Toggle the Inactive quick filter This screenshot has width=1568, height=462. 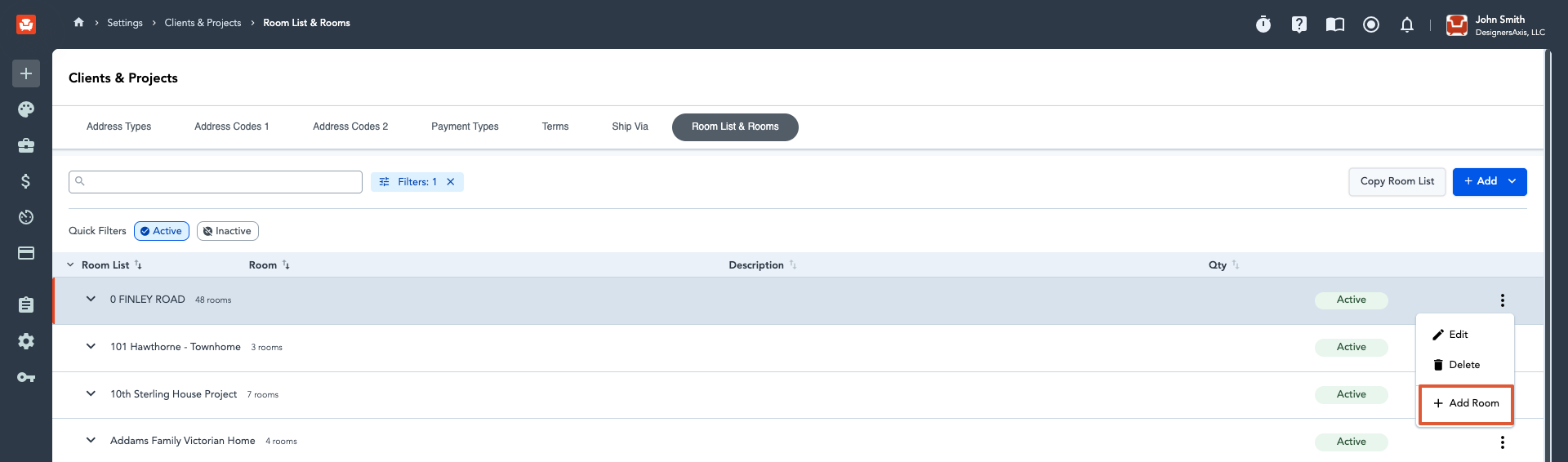click(228, 231)
